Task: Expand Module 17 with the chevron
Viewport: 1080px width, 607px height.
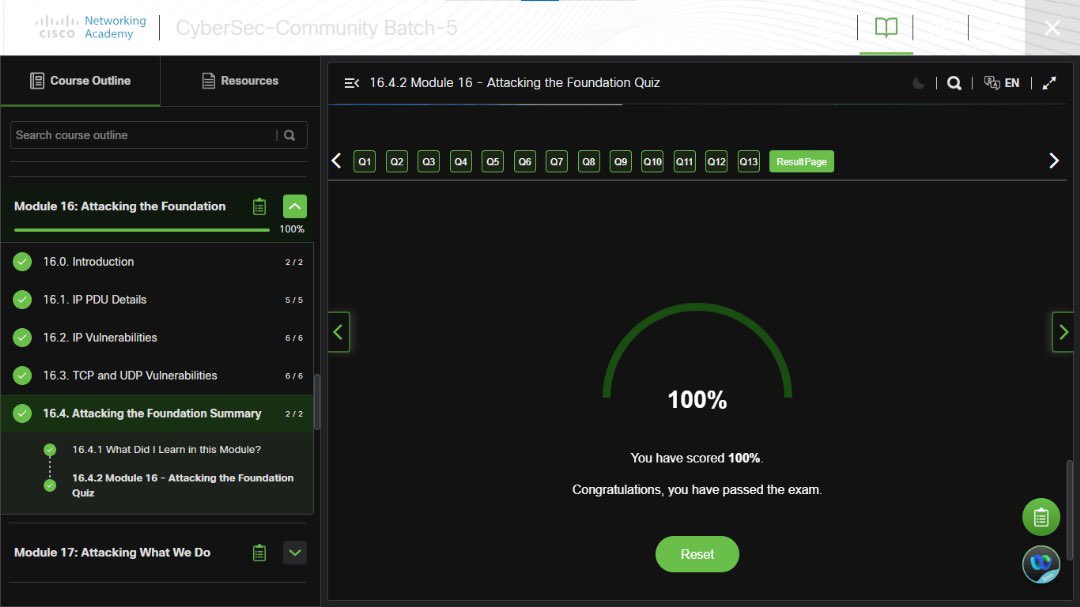Action: point(295,553)
